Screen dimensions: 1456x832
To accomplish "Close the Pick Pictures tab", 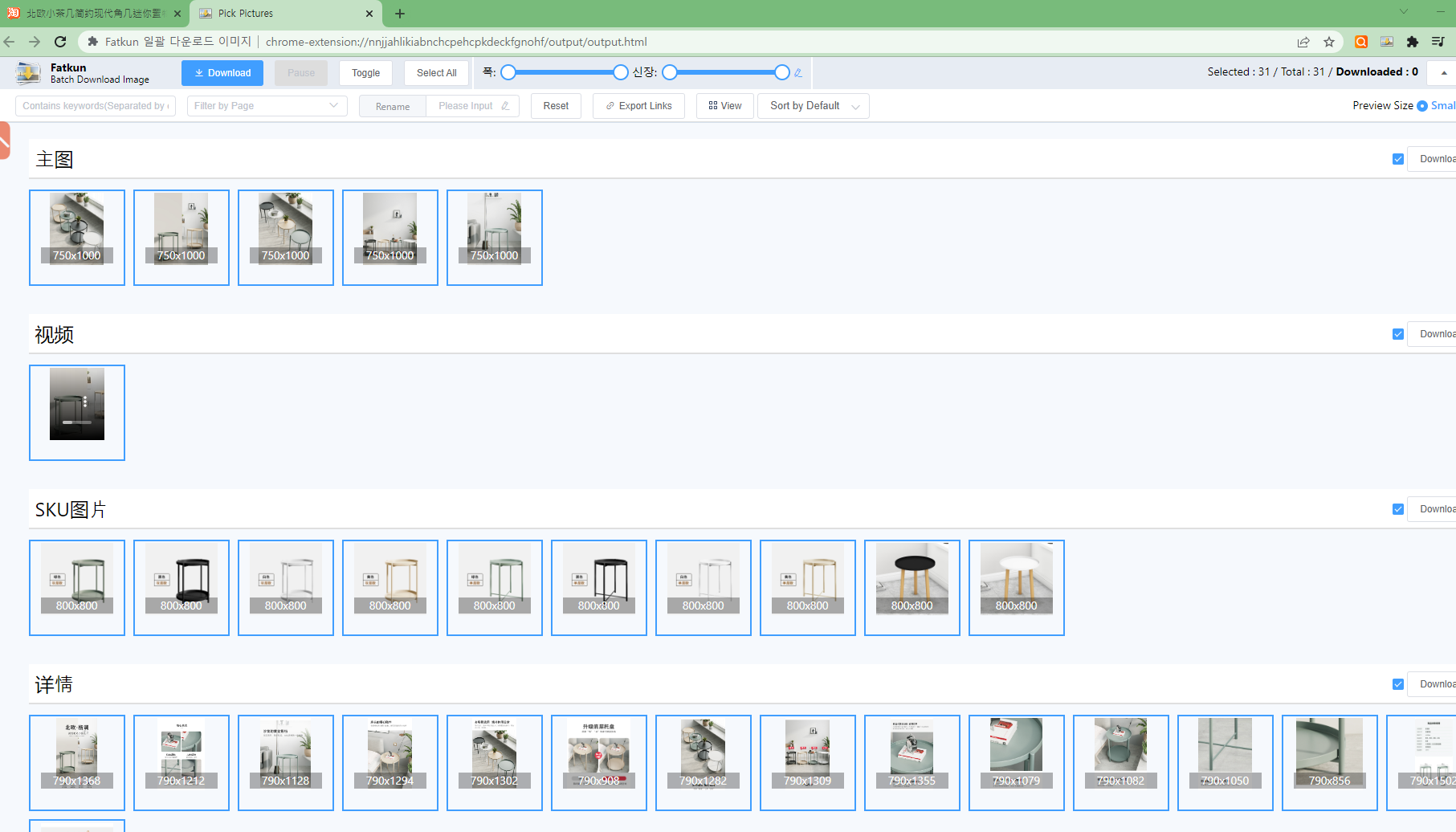I will point(369,14).
